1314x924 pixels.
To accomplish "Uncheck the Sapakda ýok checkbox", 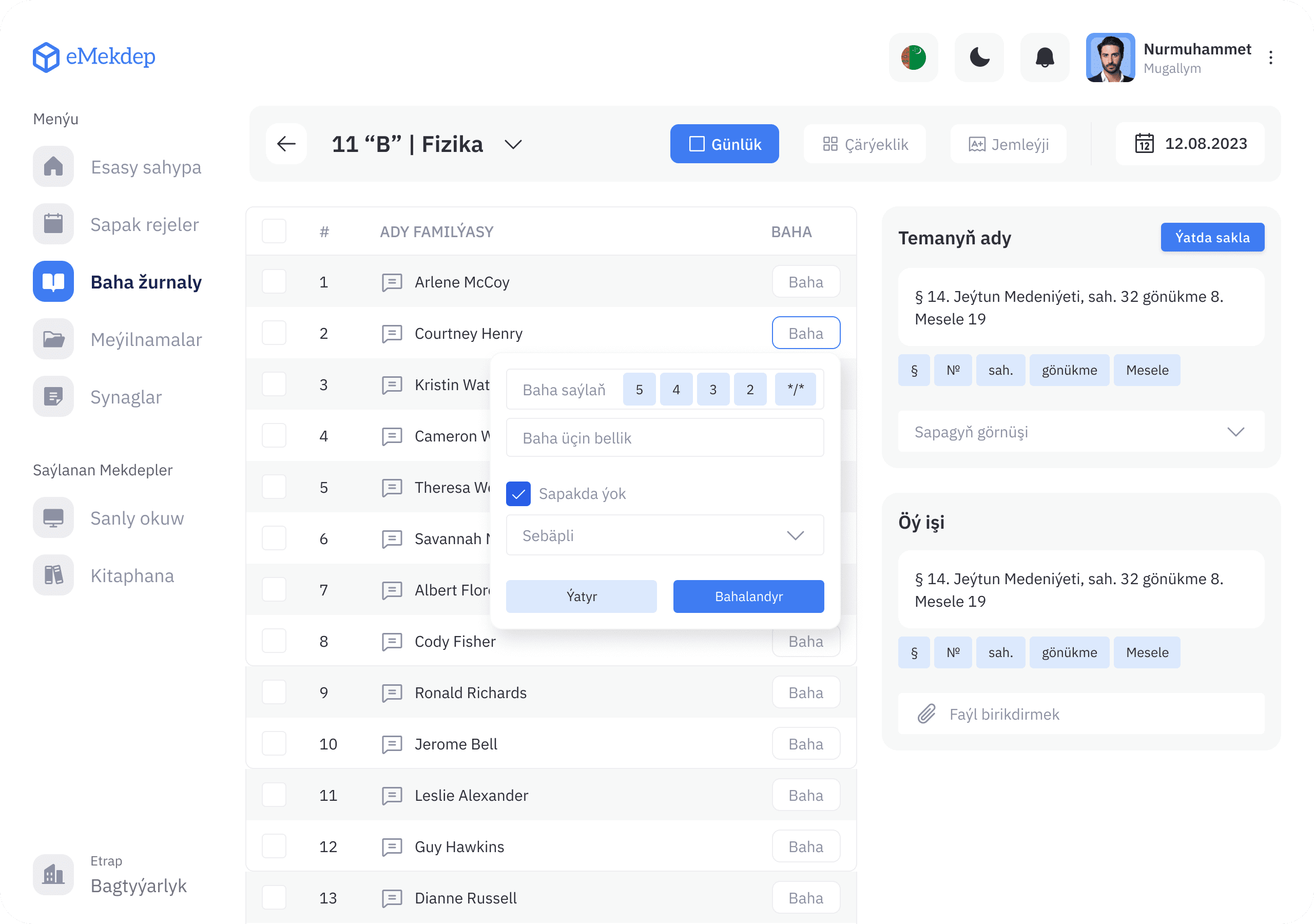I will (x=518, y=493).
